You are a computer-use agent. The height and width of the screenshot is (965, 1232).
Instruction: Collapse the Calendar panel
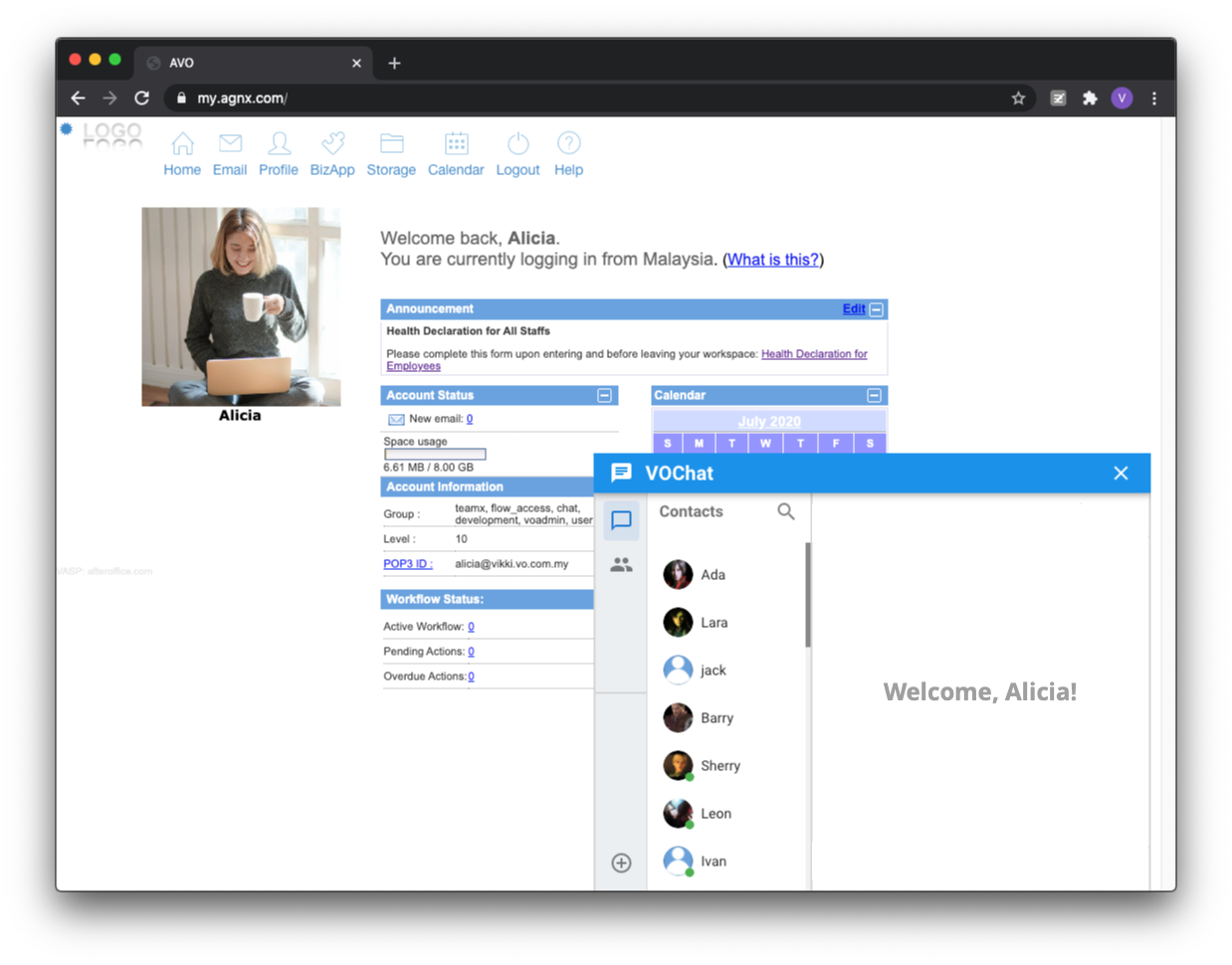click(x=874, y=396)
